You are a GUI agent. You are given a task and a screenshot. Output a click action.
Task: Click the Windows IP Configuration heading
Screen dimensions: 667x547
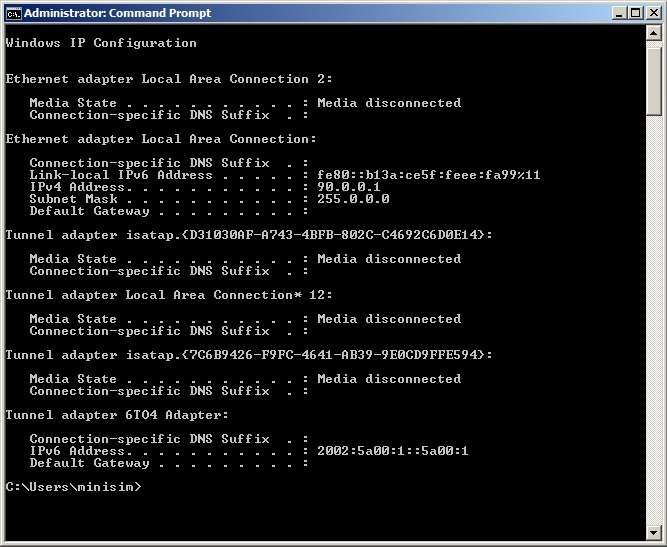tap(101, 43)
